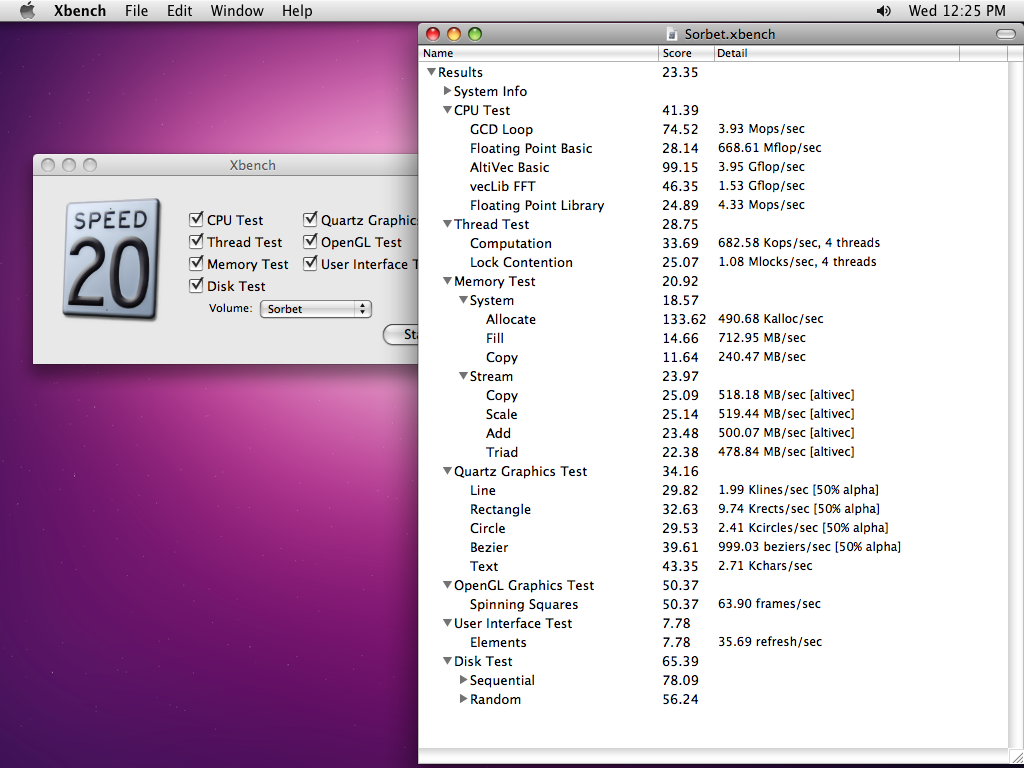Select the Floating Point Basic row
The image size is (1024, 768).
713,148
